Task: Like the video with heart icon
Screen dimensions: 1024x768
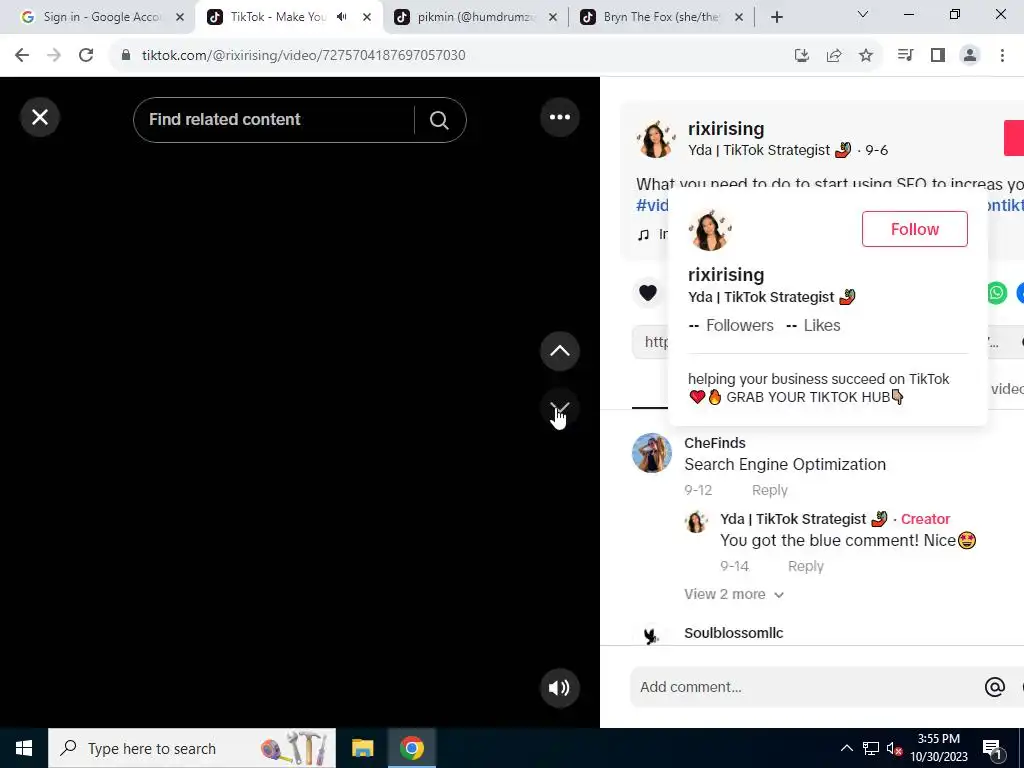Action: point(648,293)
